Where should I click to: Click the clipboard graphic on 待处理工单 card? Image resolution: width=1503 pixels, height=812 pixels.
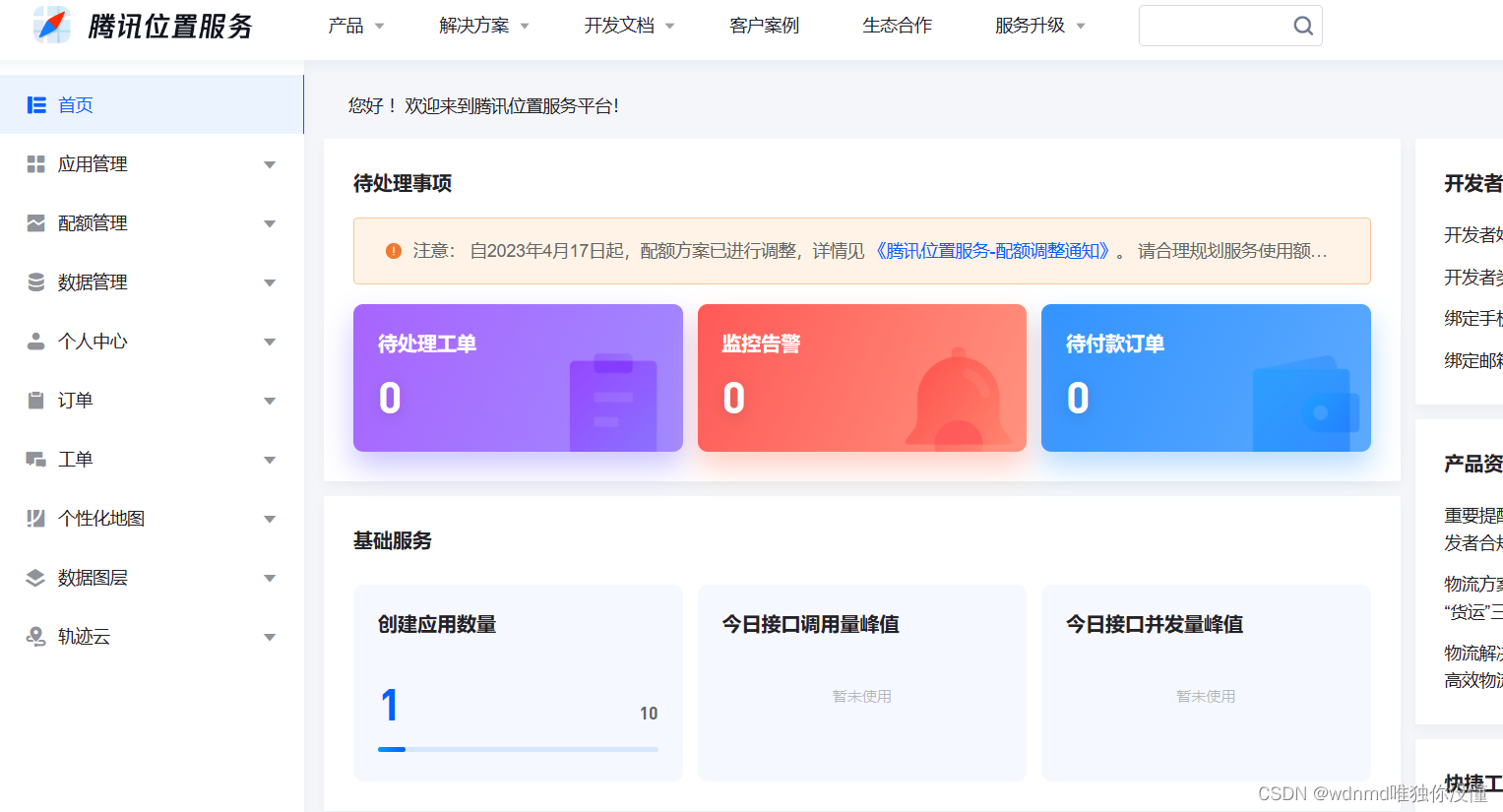pyautogui.click(x=613, y=402)
